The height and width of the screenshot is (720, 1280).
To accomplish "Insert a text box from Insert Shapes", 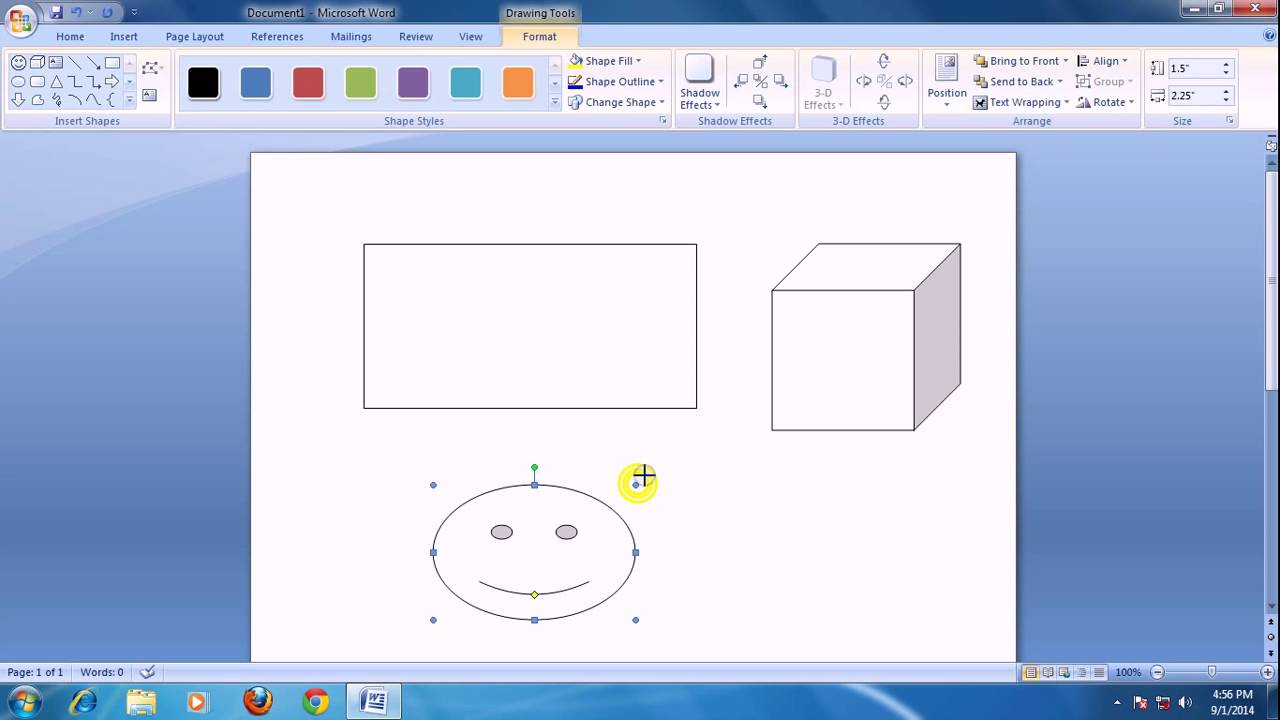I will (x=149, y=95).
